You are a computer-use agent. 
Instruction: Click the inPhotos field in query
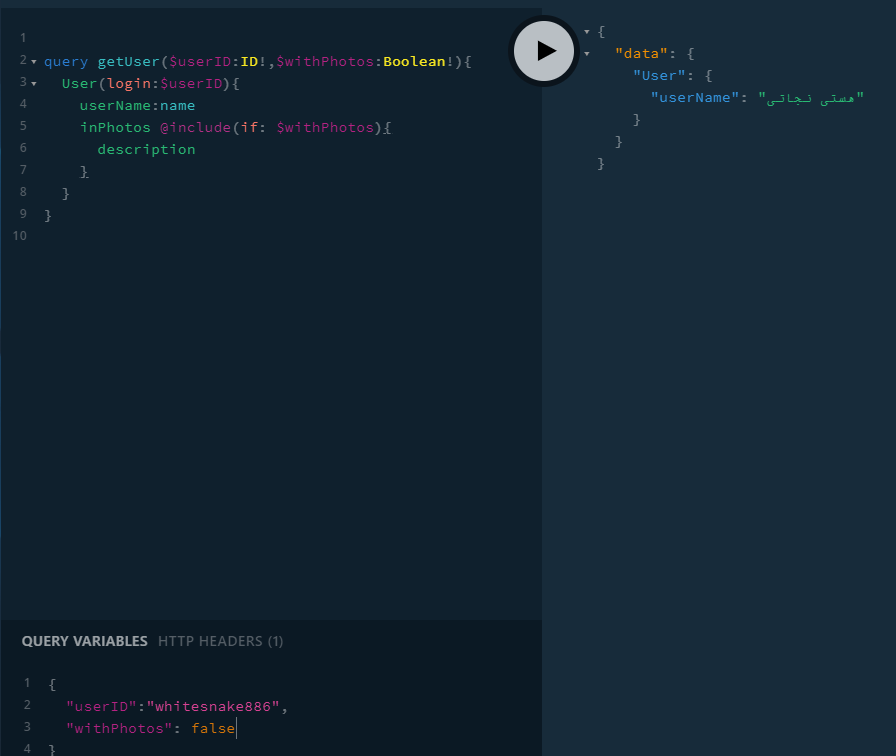(x=115, y=127)
